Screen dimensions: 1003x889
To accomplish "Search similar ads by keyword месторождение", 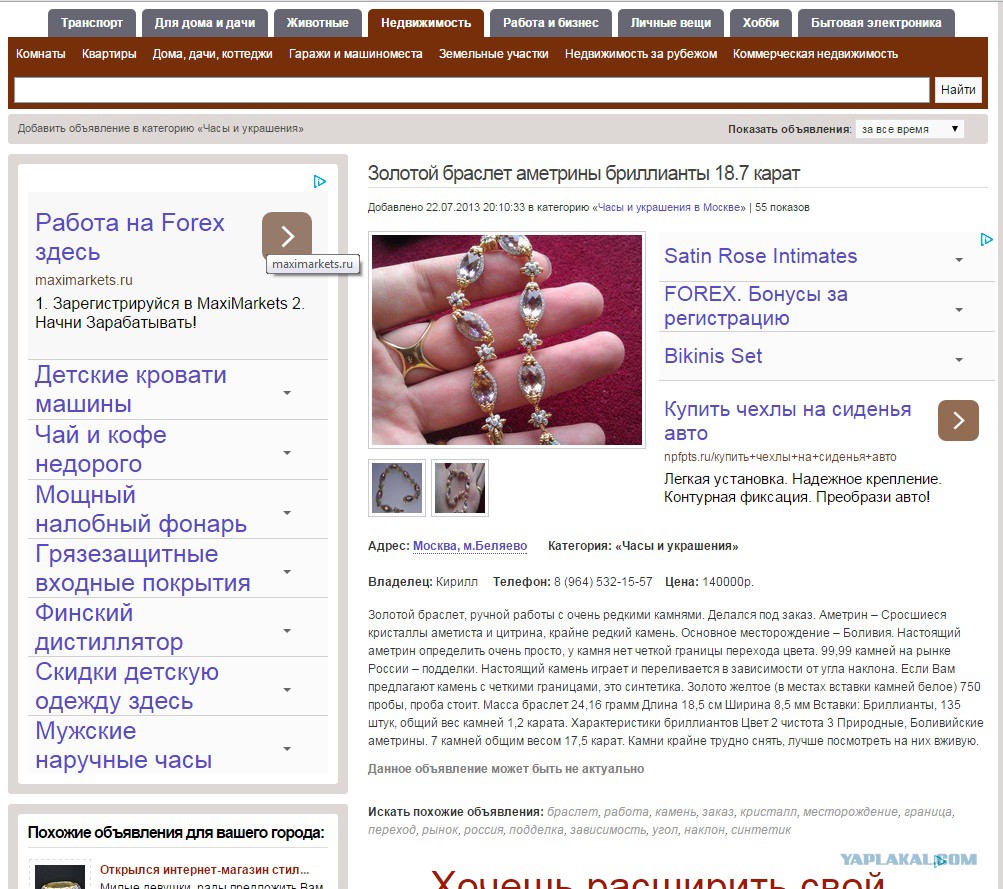I will 852,812.
